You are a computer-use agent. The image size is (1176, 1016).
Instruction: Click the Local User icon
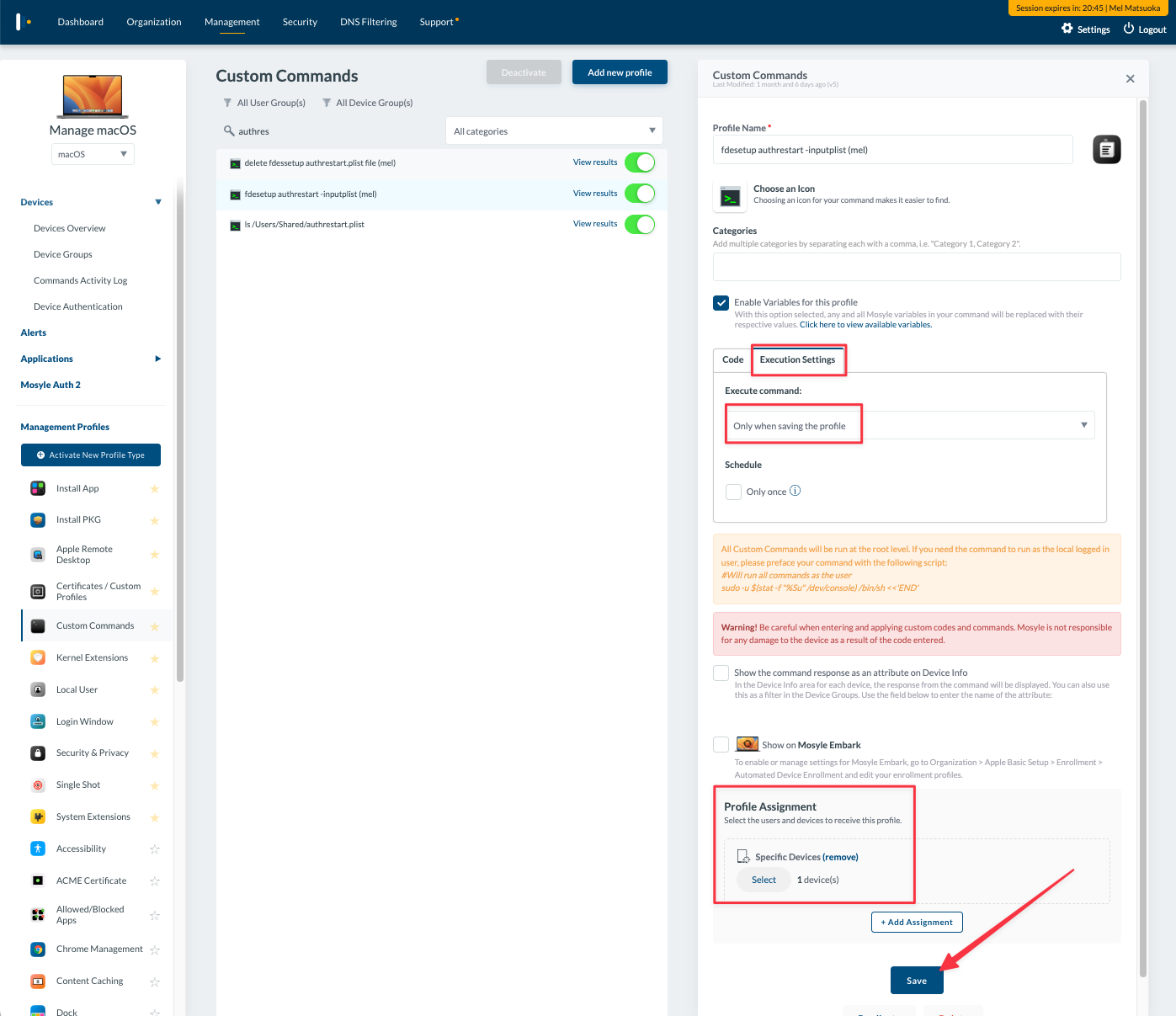[x=38, y=690]
